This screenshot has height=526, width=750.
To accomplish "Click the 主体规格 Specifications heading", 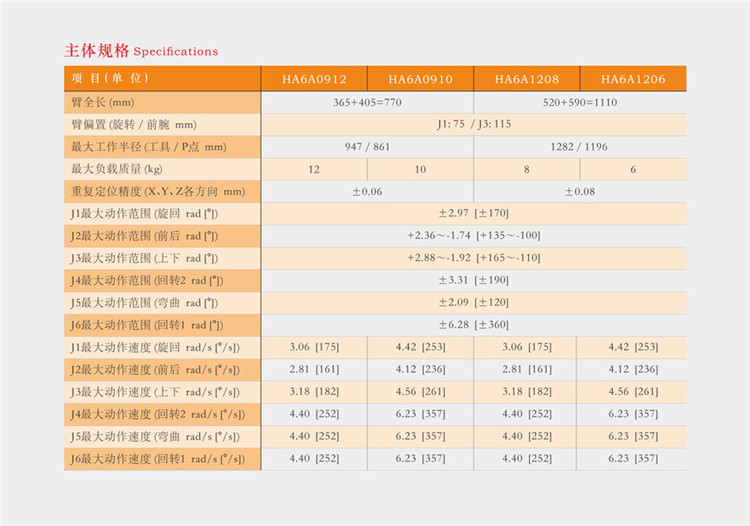I will 141,51.
